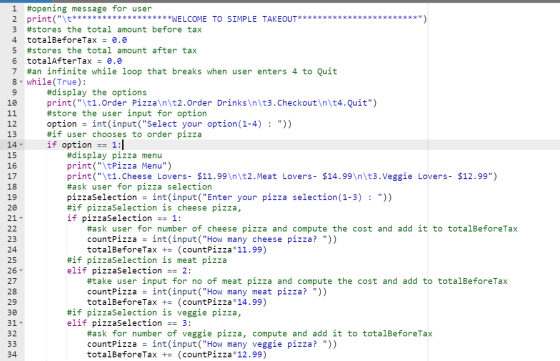Click line number 20 in the gutter
This screenshot has width=560, height=361.
[12, 207]
